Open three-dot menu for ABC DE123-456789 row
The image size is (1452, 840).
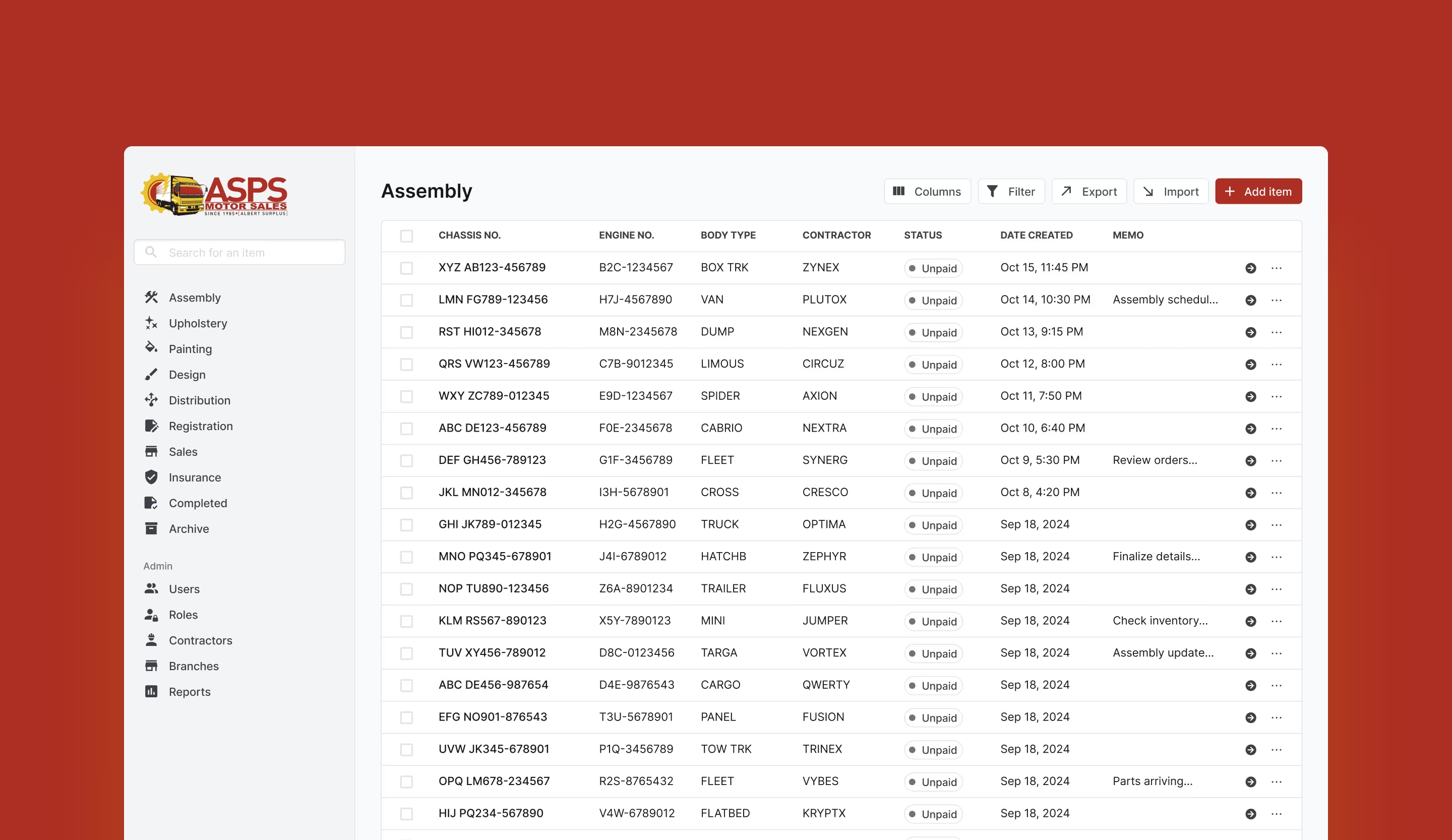coord(1276,428)
